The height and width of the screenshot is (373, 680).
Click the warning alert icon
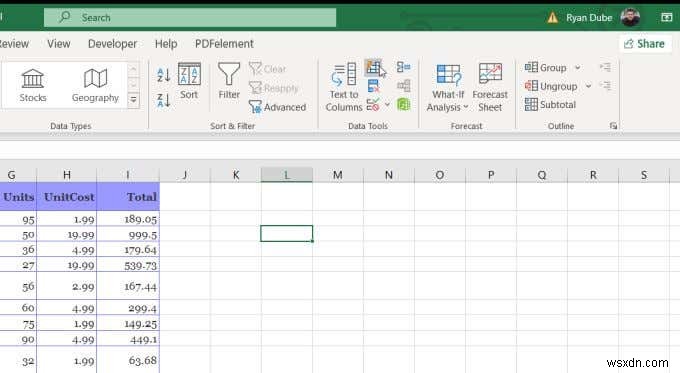[x=552, y=18]
